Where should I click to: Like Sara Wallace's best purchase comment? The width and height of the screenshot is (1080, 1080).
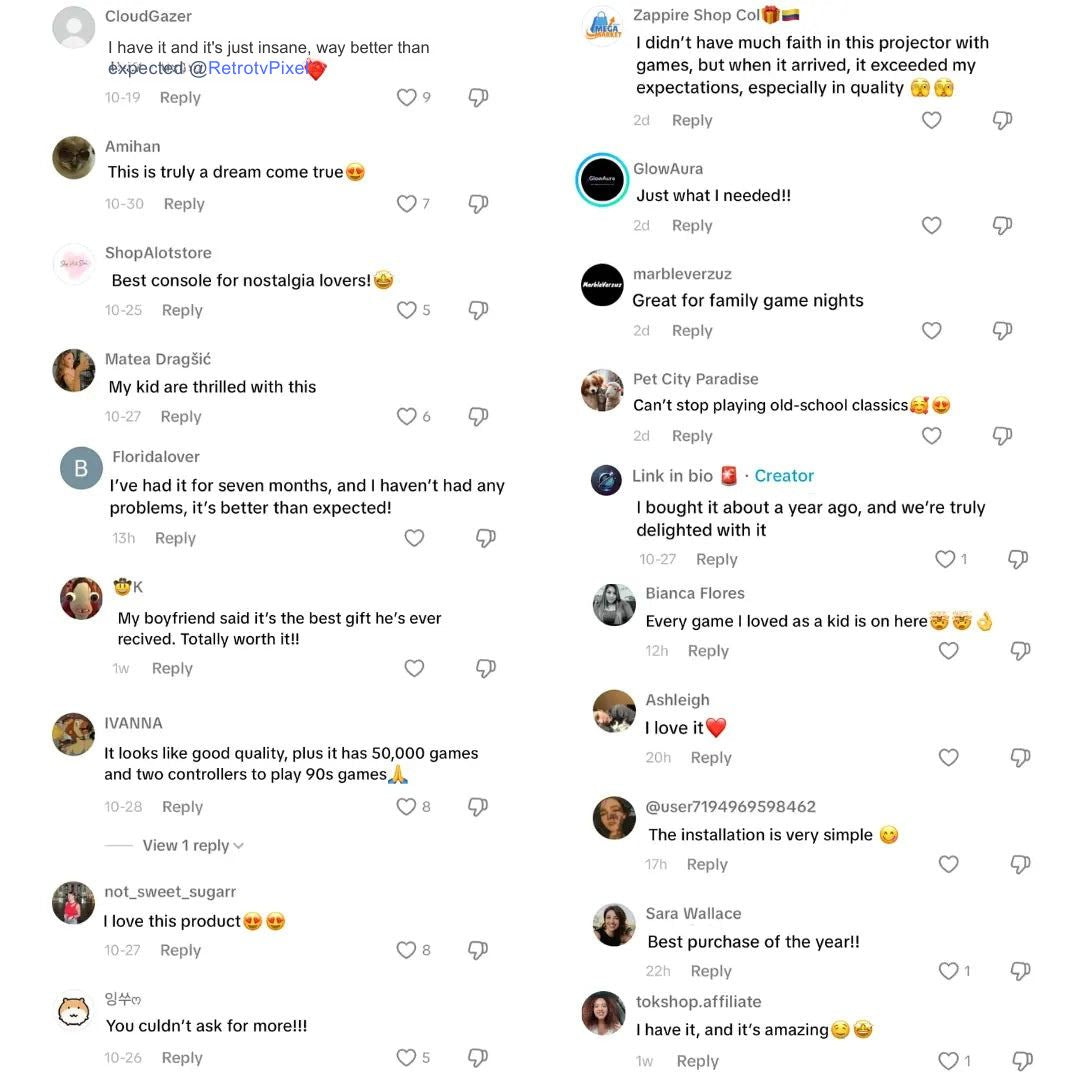948,971
